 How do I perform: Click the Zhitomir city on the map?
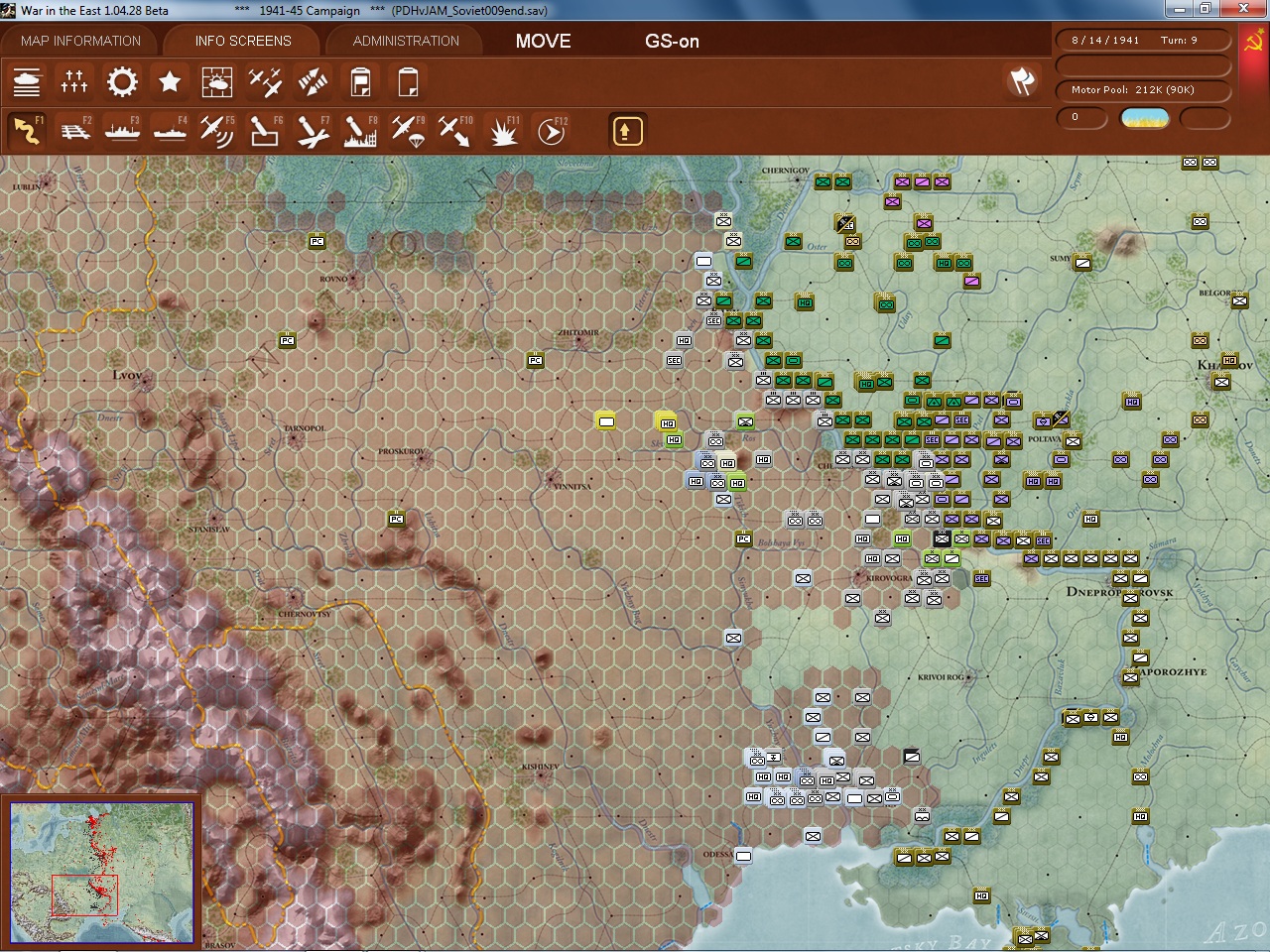click(578, 334)
